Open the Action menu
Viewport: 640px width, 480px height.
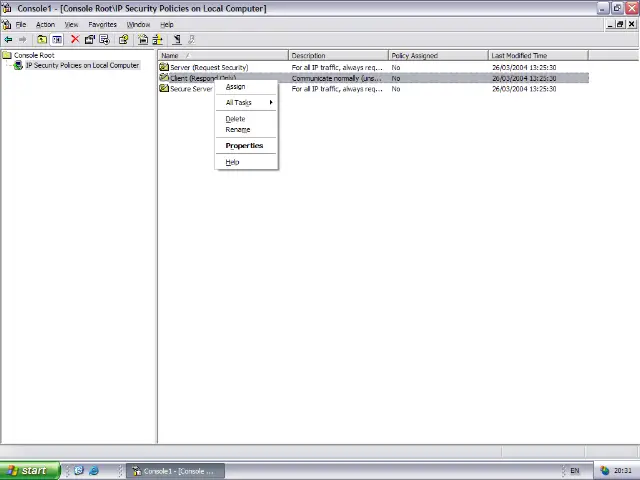point(45,24)
